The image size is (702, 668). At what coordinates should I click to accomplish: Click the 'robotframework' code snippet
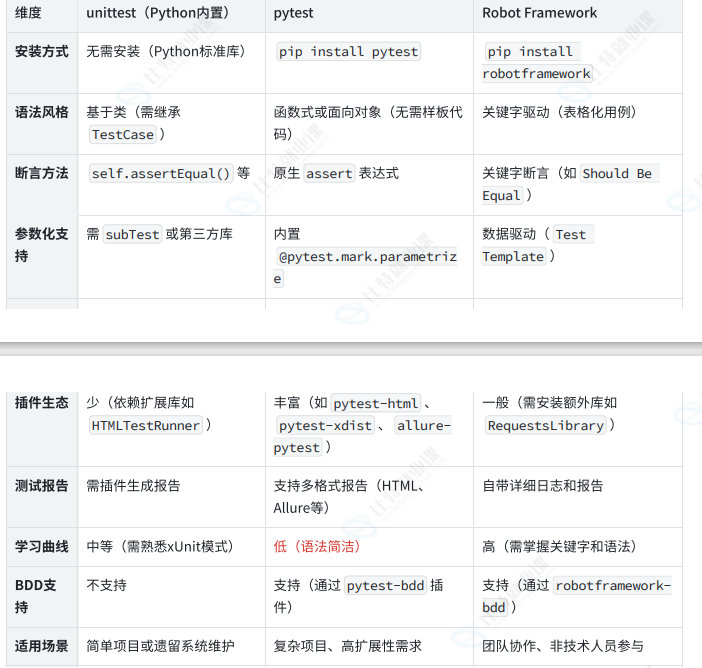point(537,73)
